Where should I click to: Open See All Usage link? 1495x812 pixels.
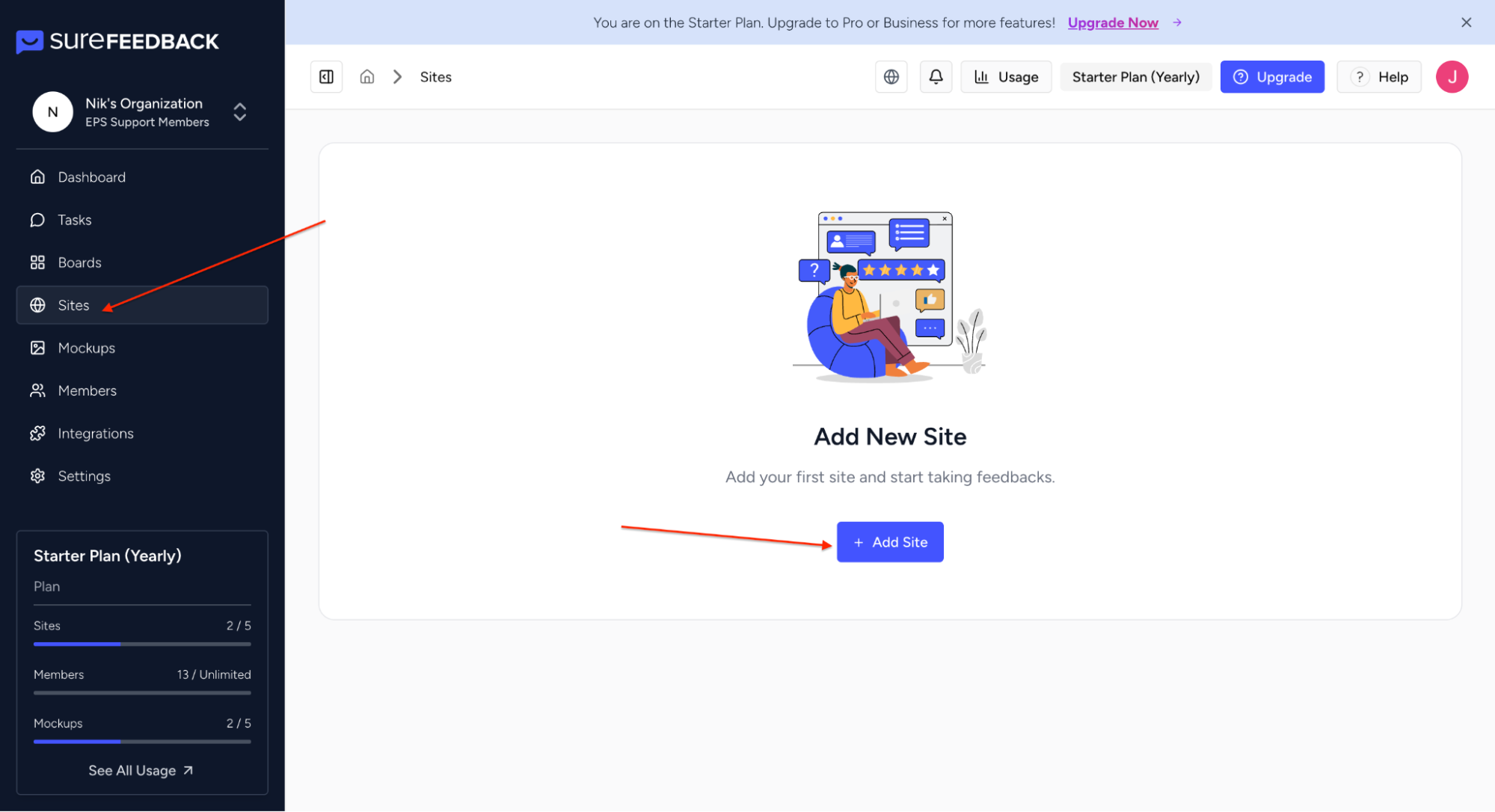pos(141,771)
